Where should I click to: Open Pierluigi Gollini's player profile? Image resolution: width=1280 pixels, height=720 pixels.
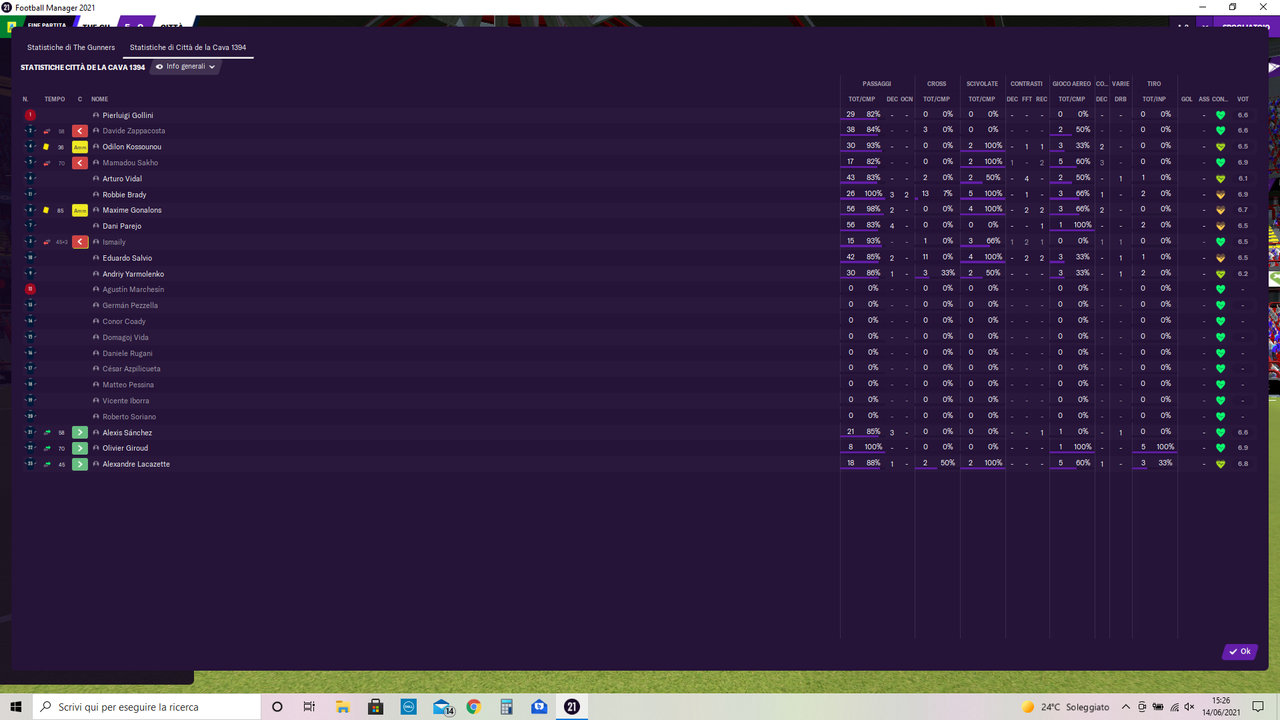pos(128,115)
